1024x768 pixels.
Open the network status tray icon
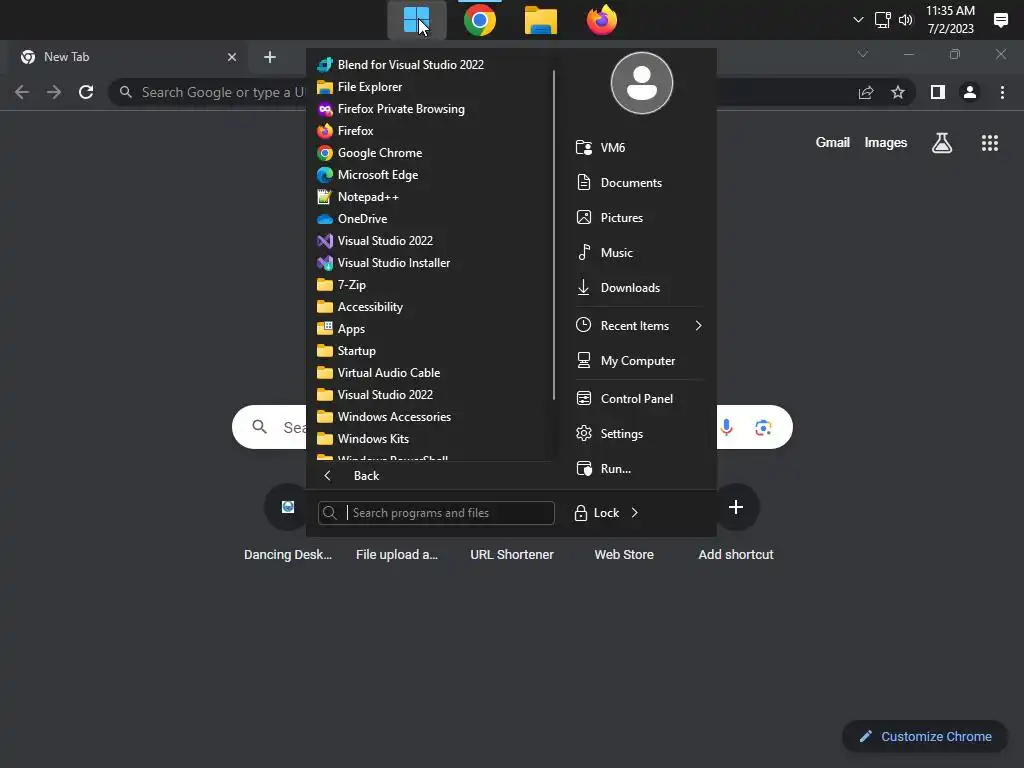(882, 20)
